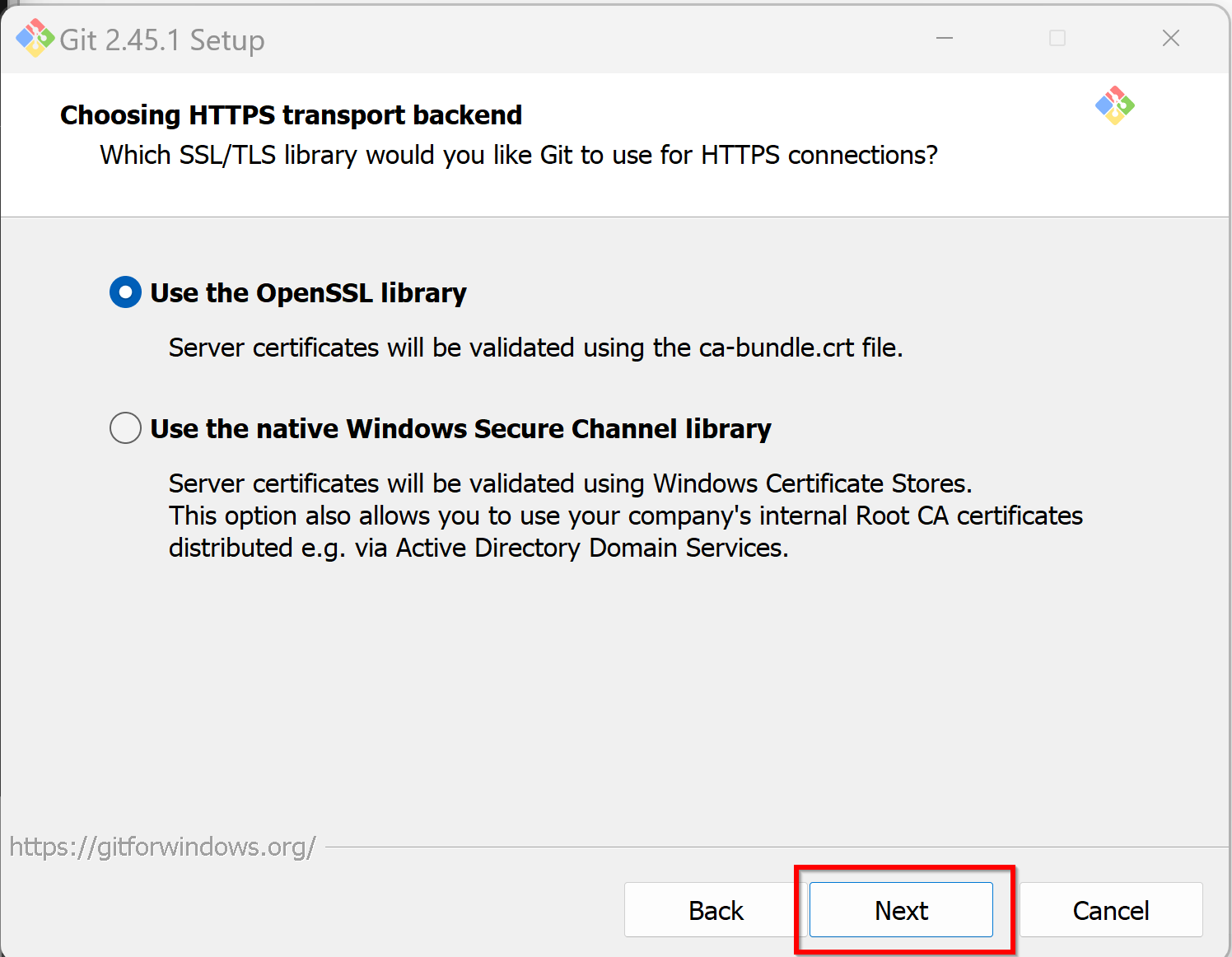The width and height of the screenshot is (1232, 957).
Task: Click 'Which SSL/TLS library' question text
Action: pyautogui.click(x=519, y=155)
